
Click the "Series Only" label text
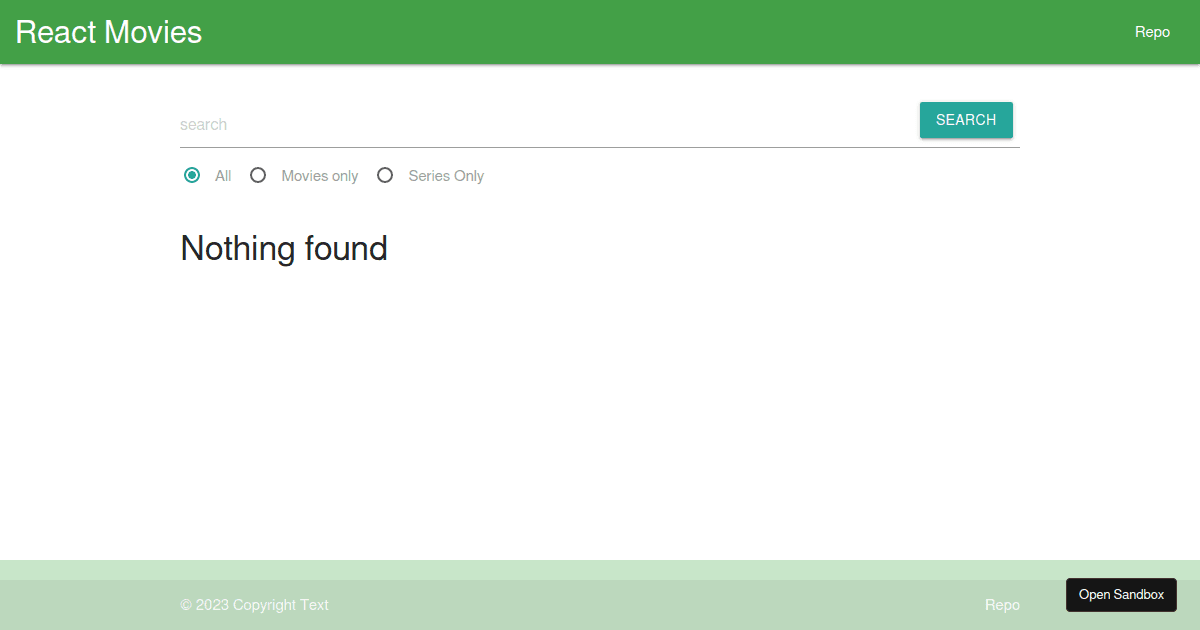pyautogui.click(x=446, y=176)
